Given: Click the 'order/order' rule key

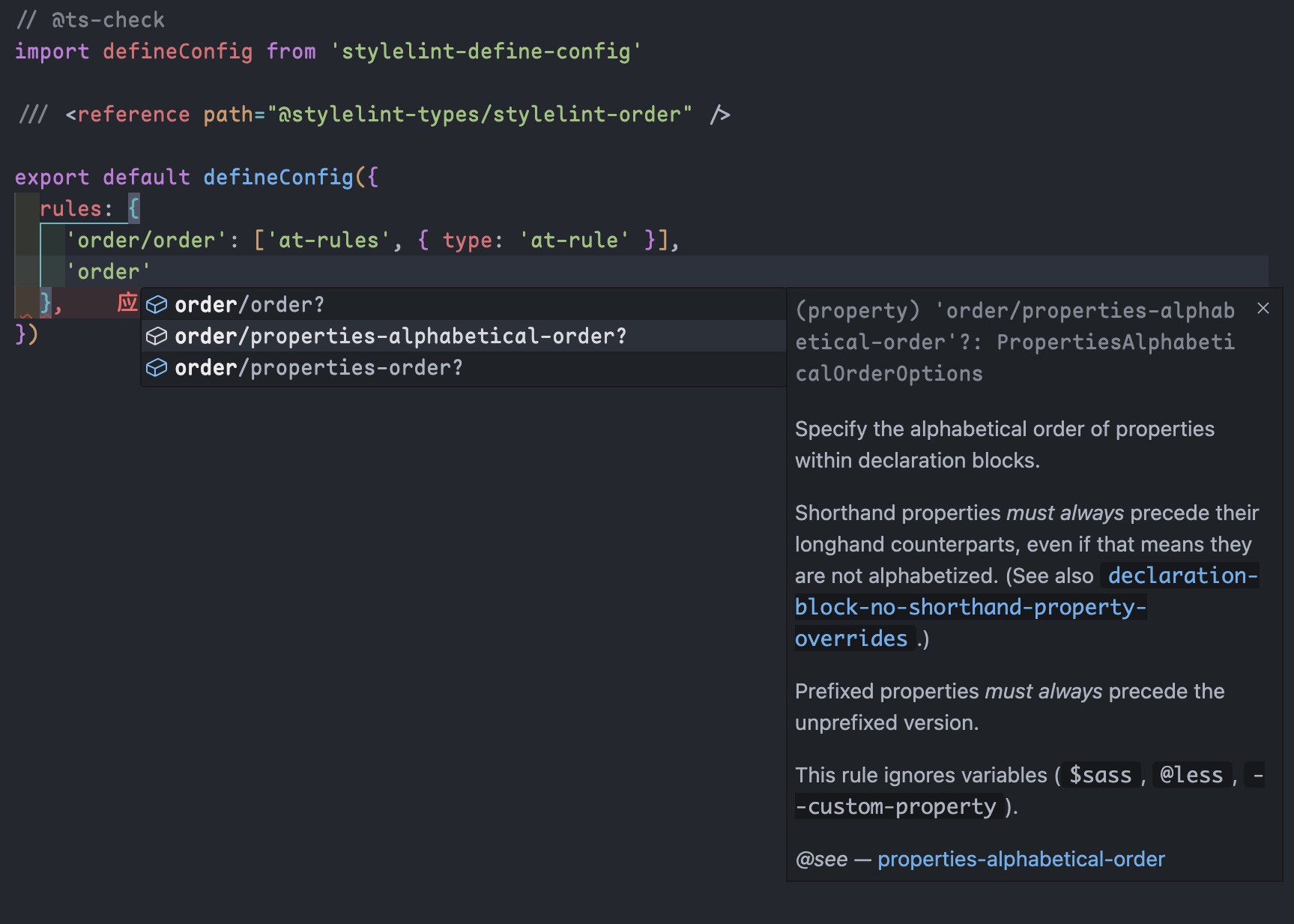Looking at the screenshot, I should tap(146, 240).
